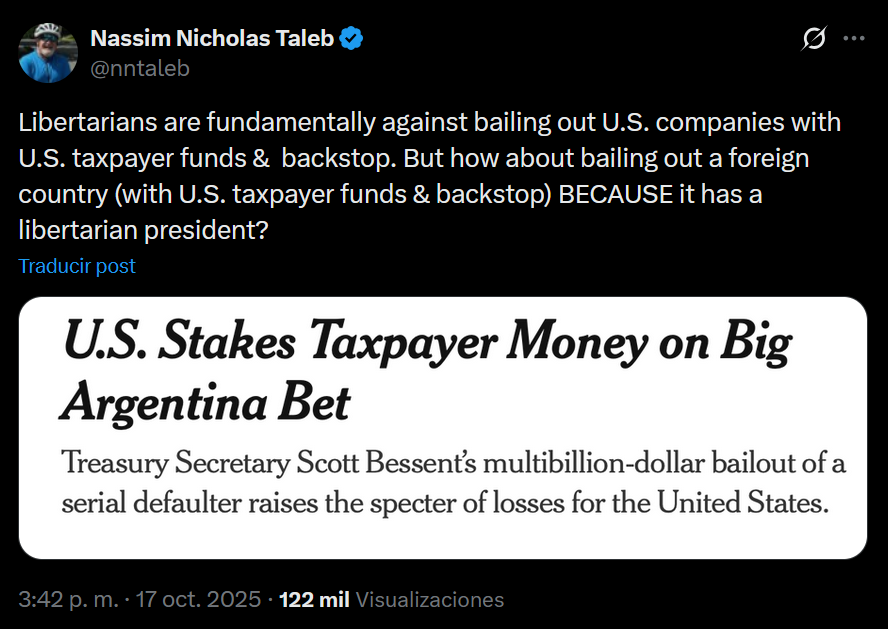Image resolution: width=888 pixels, height=629 pixels.
Task: Click the 122 mil view count
Action: coord(314,599)
